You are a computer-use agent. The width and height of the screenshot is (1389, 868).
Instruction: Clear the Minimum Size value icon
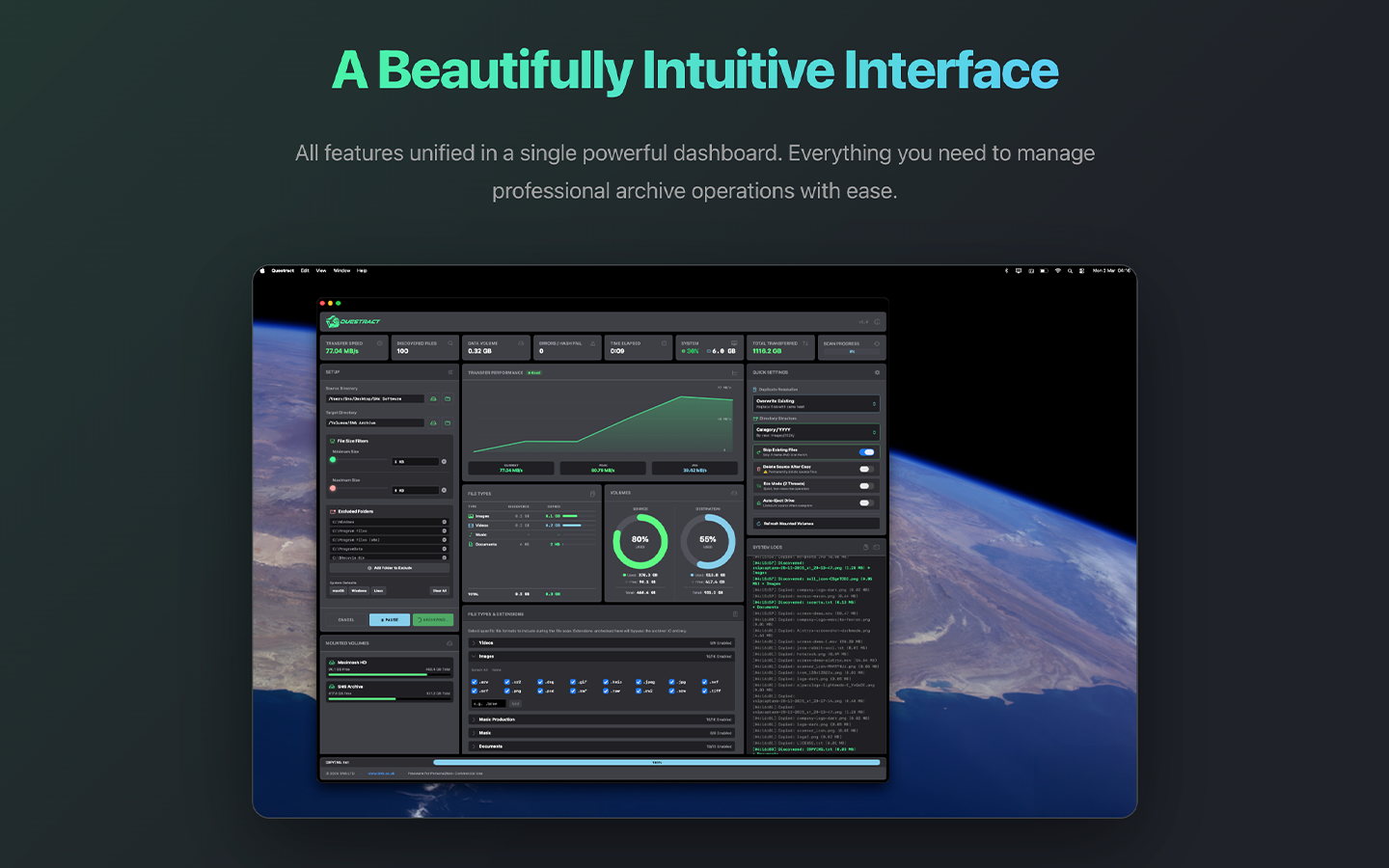(x=444, y=461)
